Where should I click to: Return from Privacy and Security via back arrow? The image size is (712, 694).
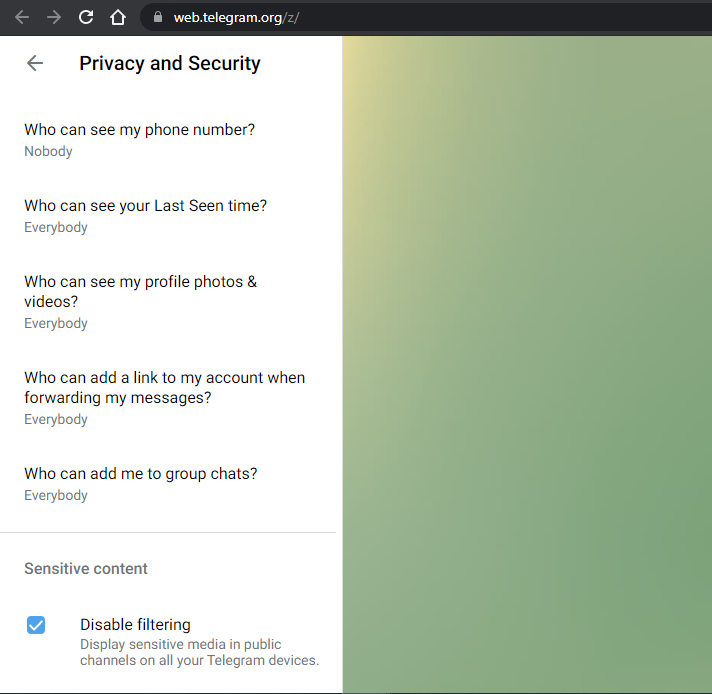point(35,63)
